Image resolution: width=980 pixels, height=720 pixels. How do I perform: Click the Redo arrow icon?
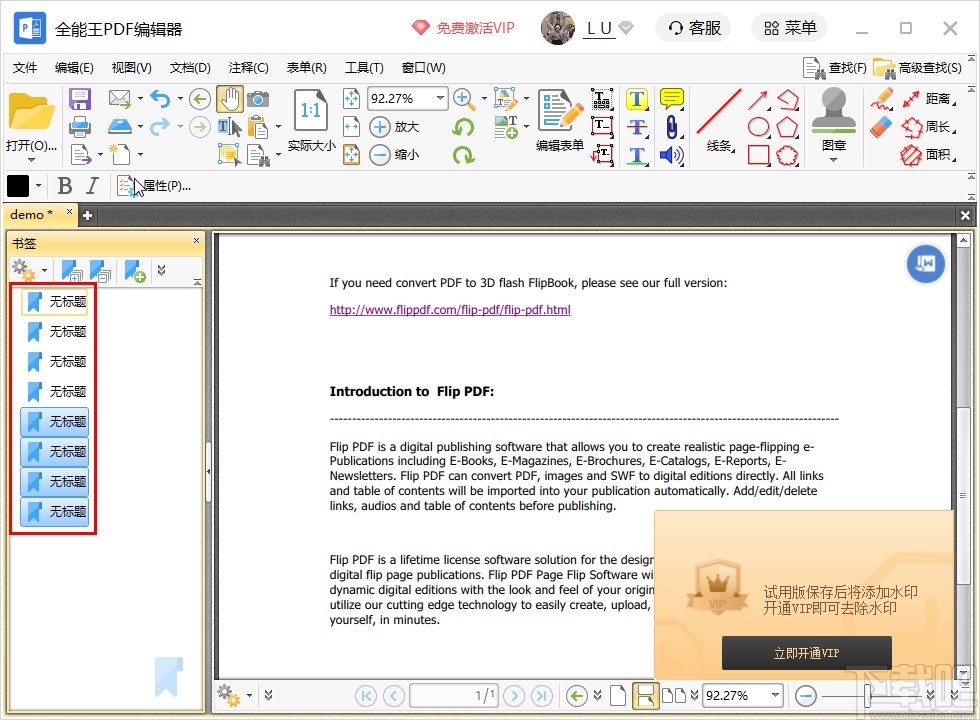coord(161,126)
